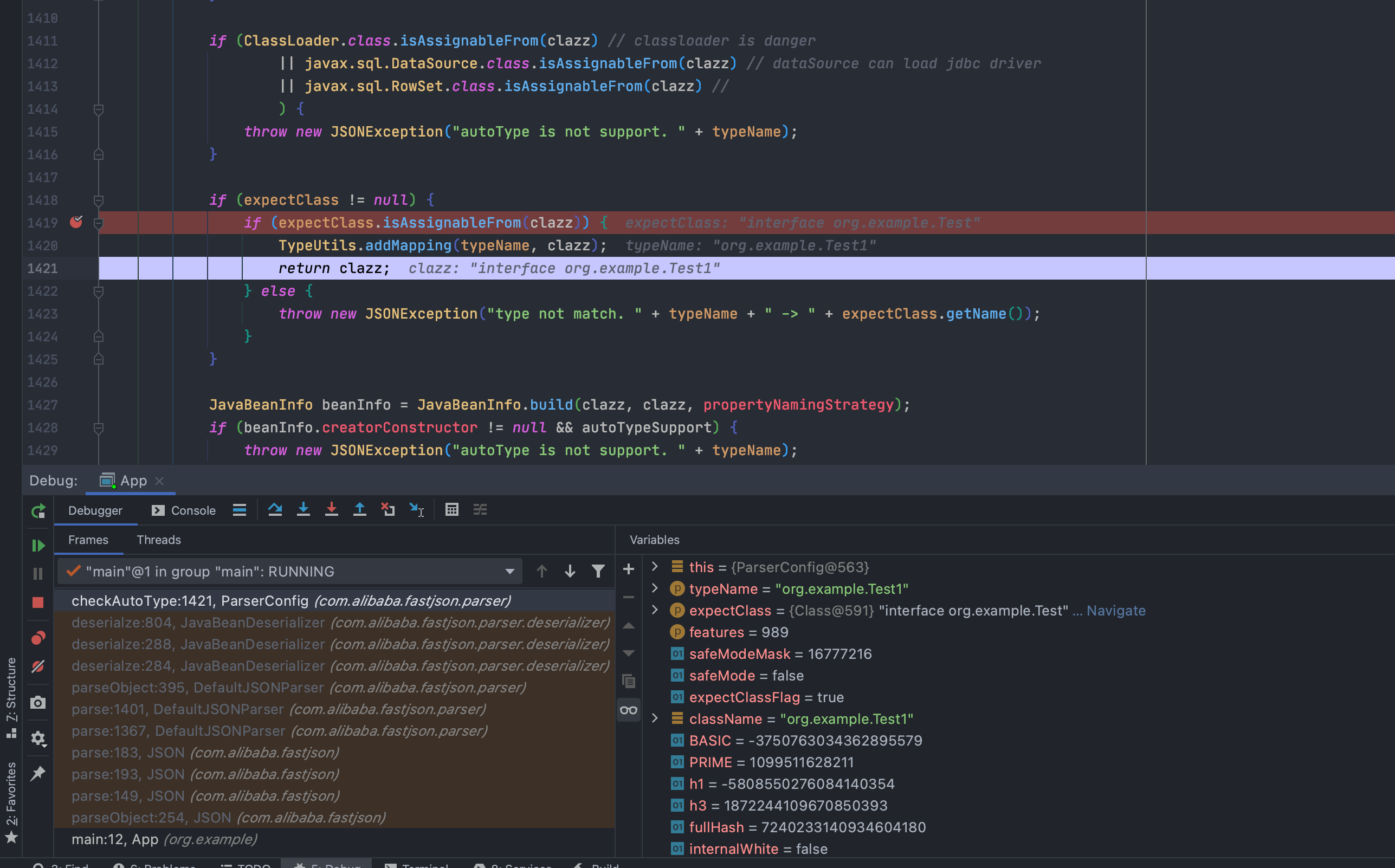
Task: Click the New Watch plus button
Action: [629, 569]
